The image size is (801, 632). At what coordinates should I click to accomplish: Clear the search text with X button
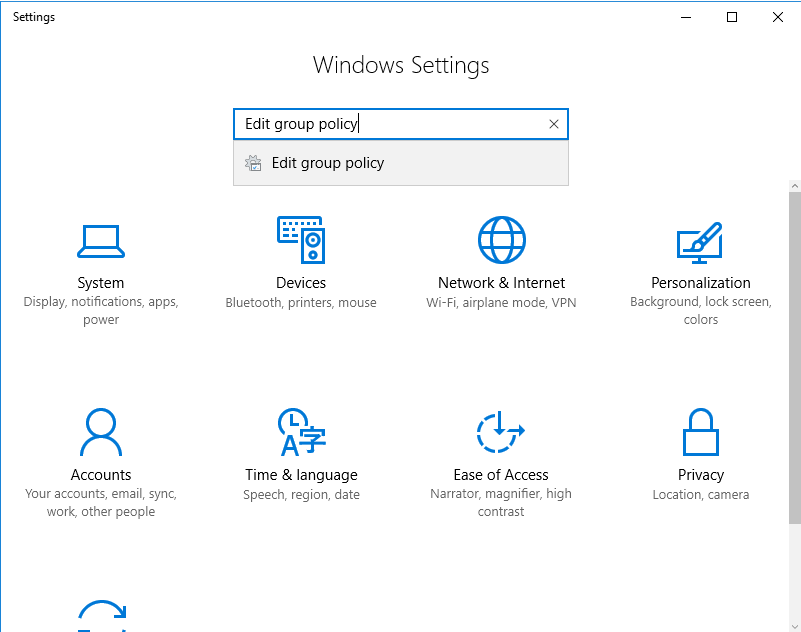click(554, 124)
